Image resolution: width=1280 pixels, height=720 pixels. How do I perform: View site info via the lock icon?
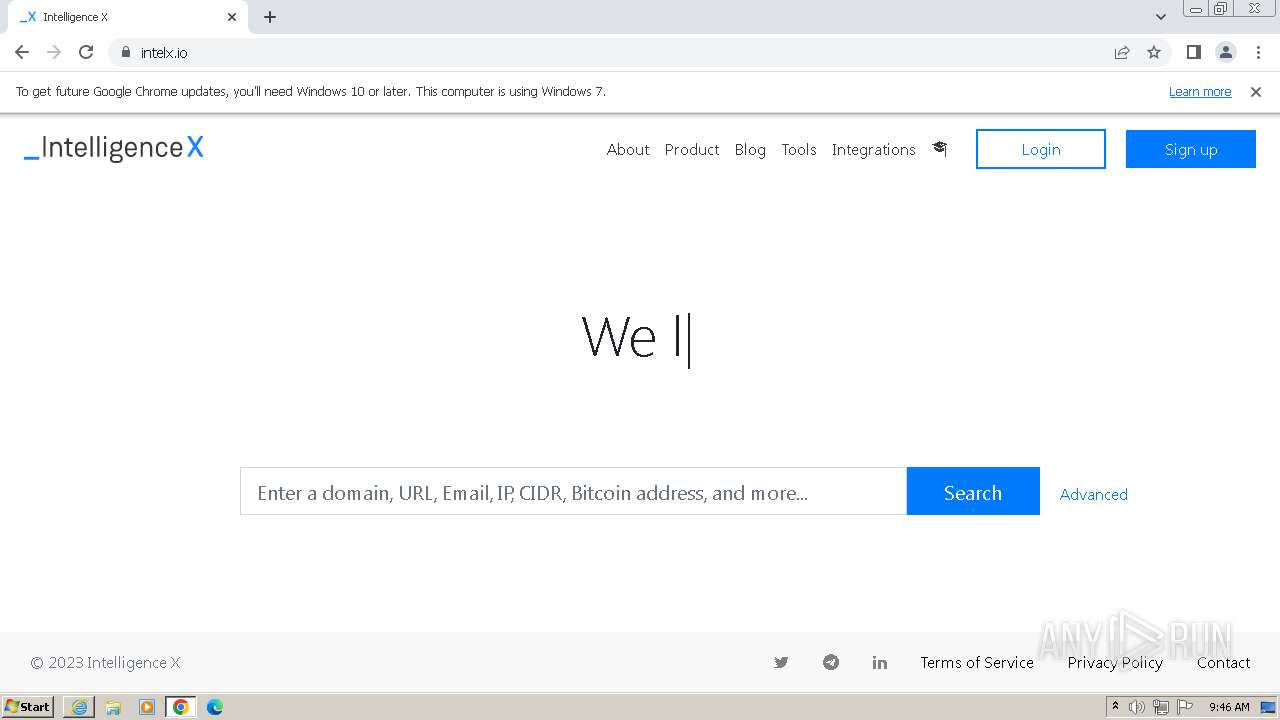click(x=125, y=52)
